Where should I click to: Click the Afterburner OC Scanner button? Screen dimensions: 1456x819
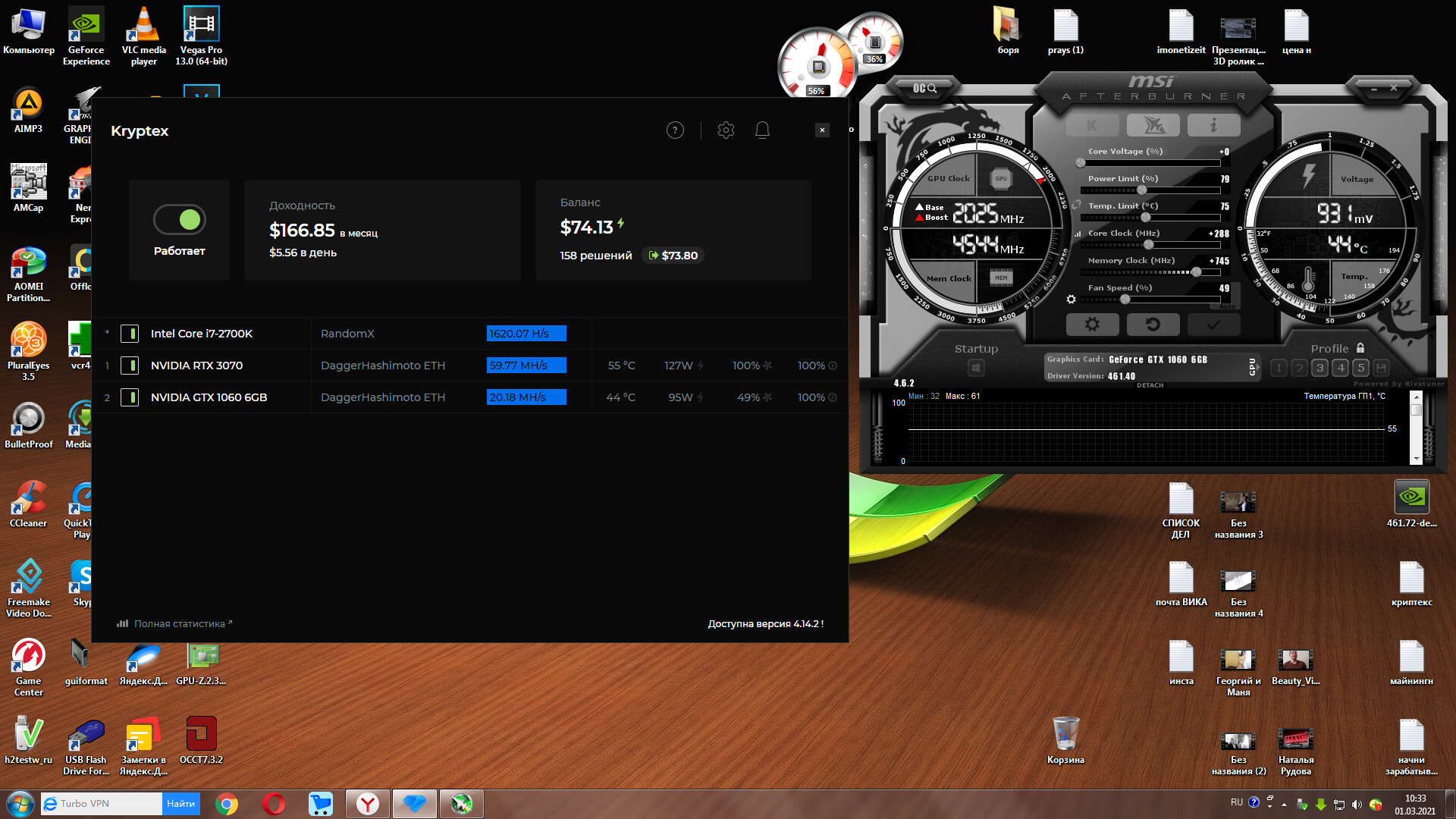tap(924, 89)
